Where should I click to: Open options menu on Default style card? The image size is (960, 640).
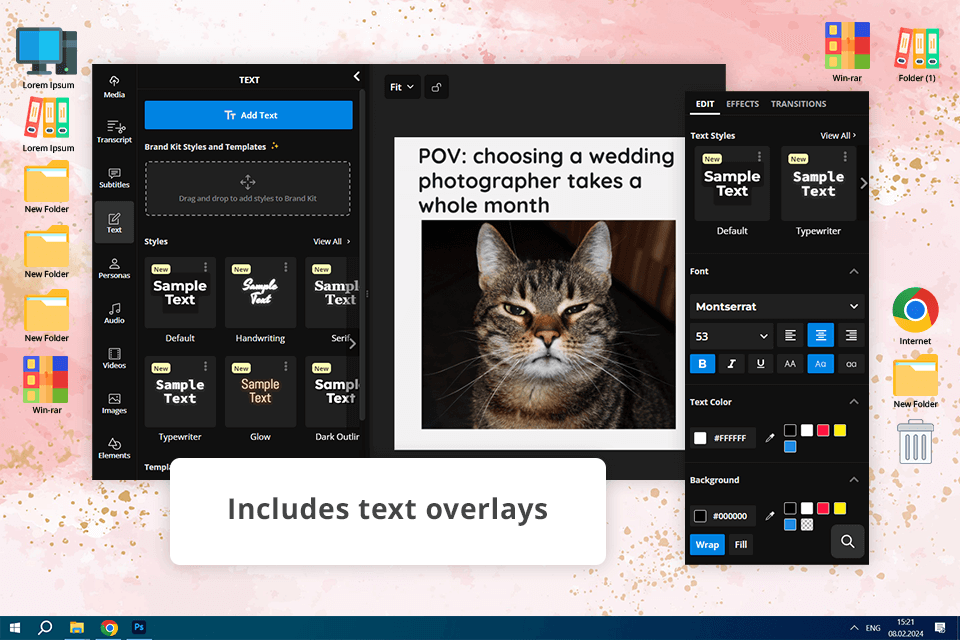206,267
